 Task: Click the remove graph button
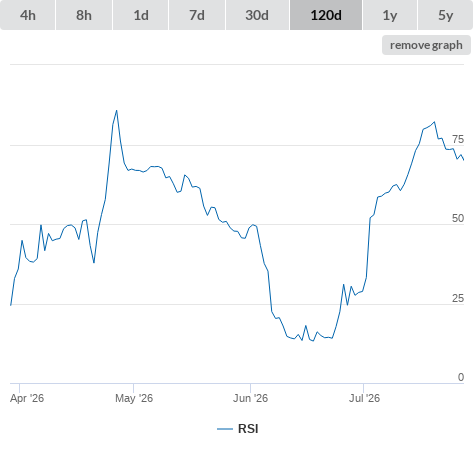(426, 45)
